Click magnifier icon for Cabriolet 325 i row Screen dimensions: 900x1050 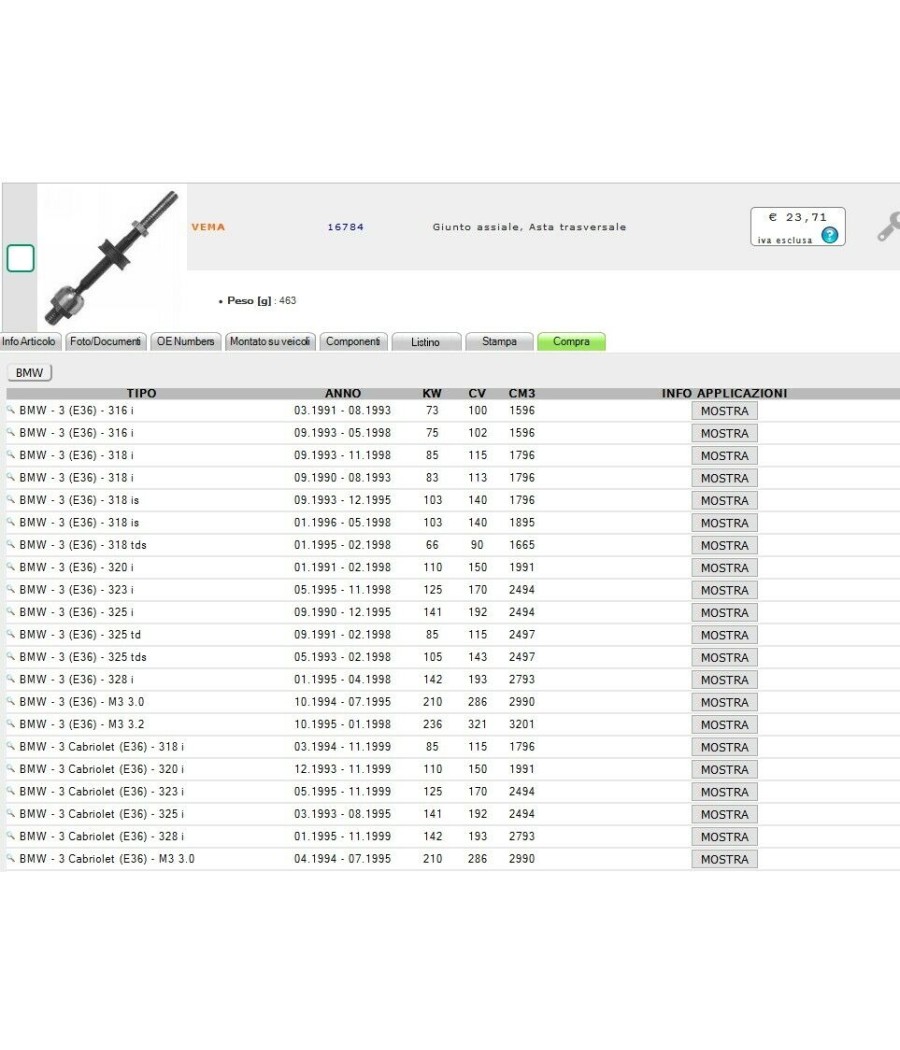[11, 813]
